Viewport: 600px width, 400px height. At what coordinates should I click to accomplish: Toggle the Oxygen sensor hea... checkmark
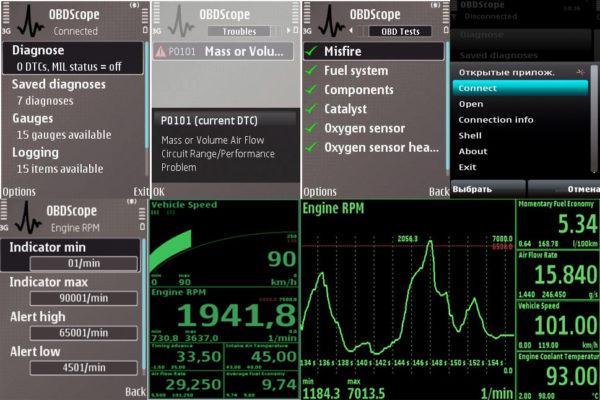(312, 147)
